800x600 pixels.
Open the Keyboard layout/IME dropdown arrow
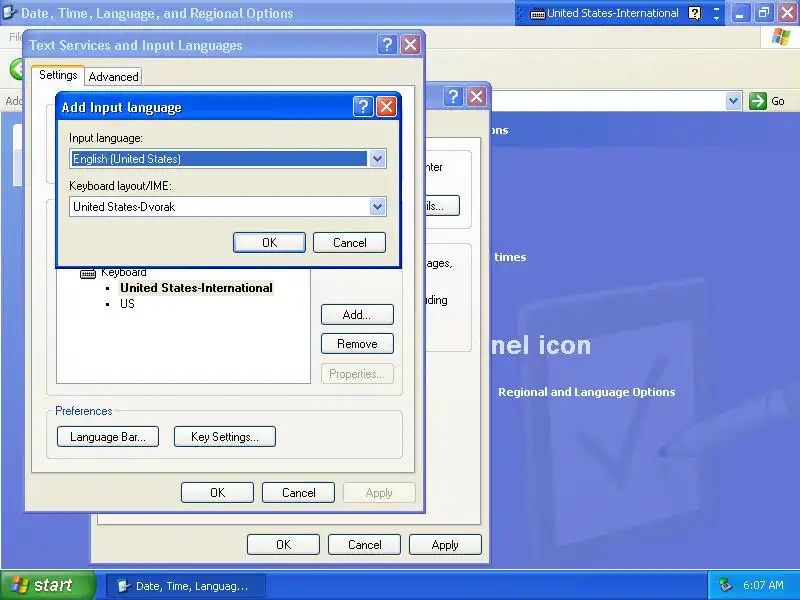pyautogui.click(x=377, y=207)
